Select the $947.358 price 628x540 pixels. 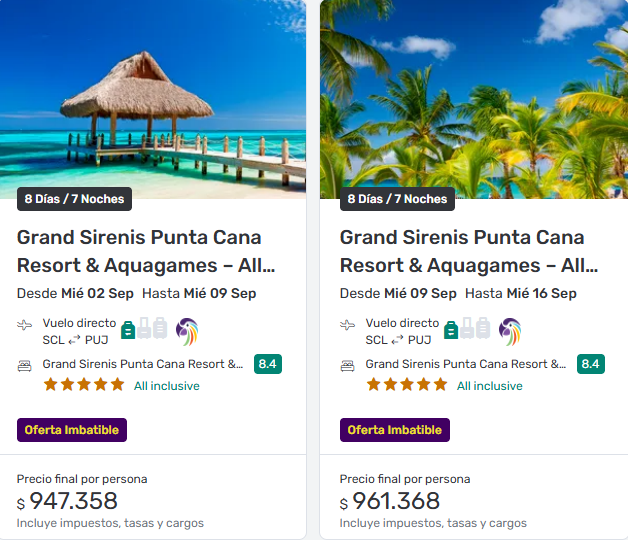coord(73,501)
